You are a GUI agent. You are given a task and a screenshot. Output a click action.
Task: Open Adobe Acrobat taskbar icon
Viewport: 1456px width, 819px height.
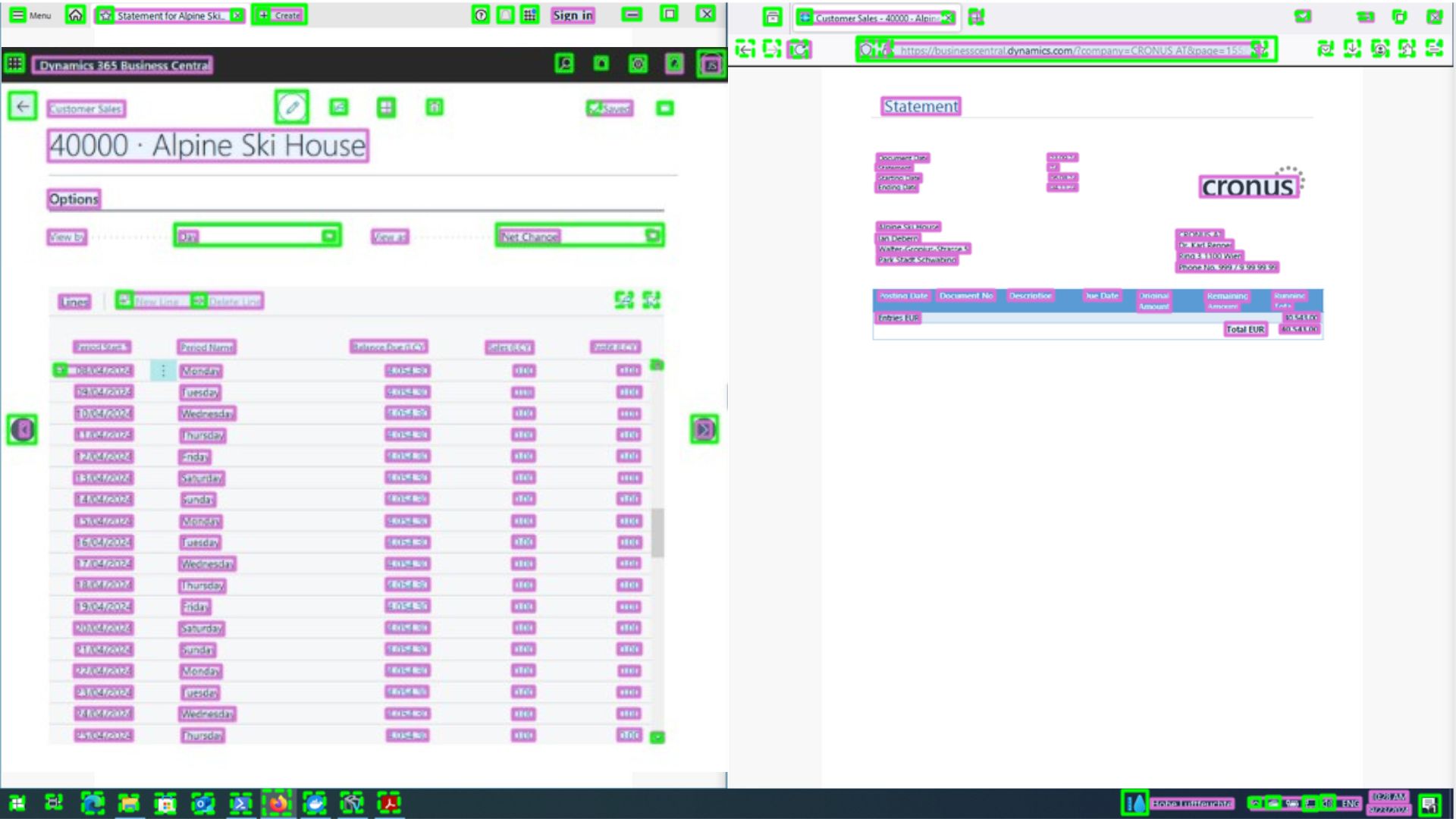(389, 803)
